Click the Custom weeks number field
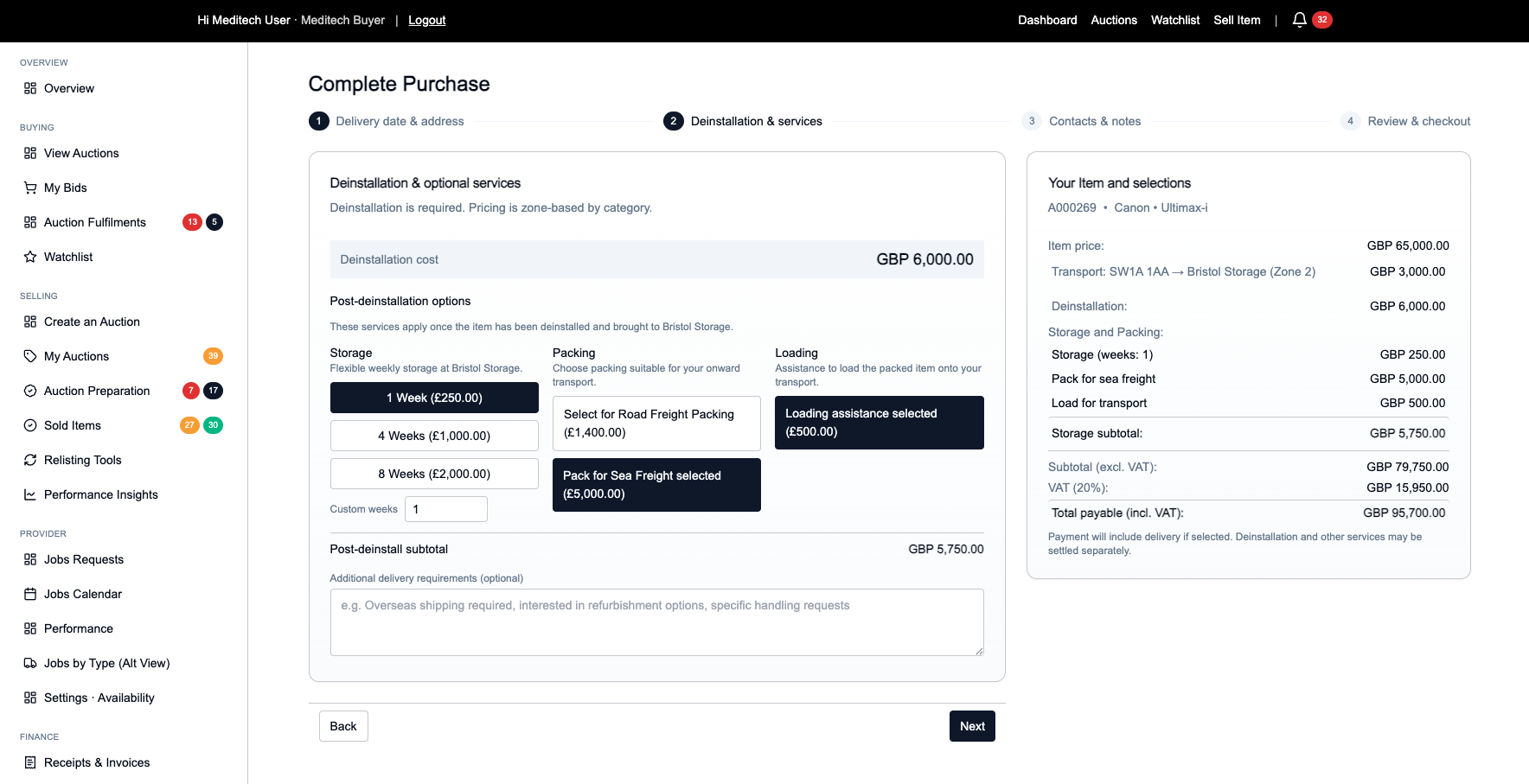This screenshot has height=784, width=1529. coord(446,509)
